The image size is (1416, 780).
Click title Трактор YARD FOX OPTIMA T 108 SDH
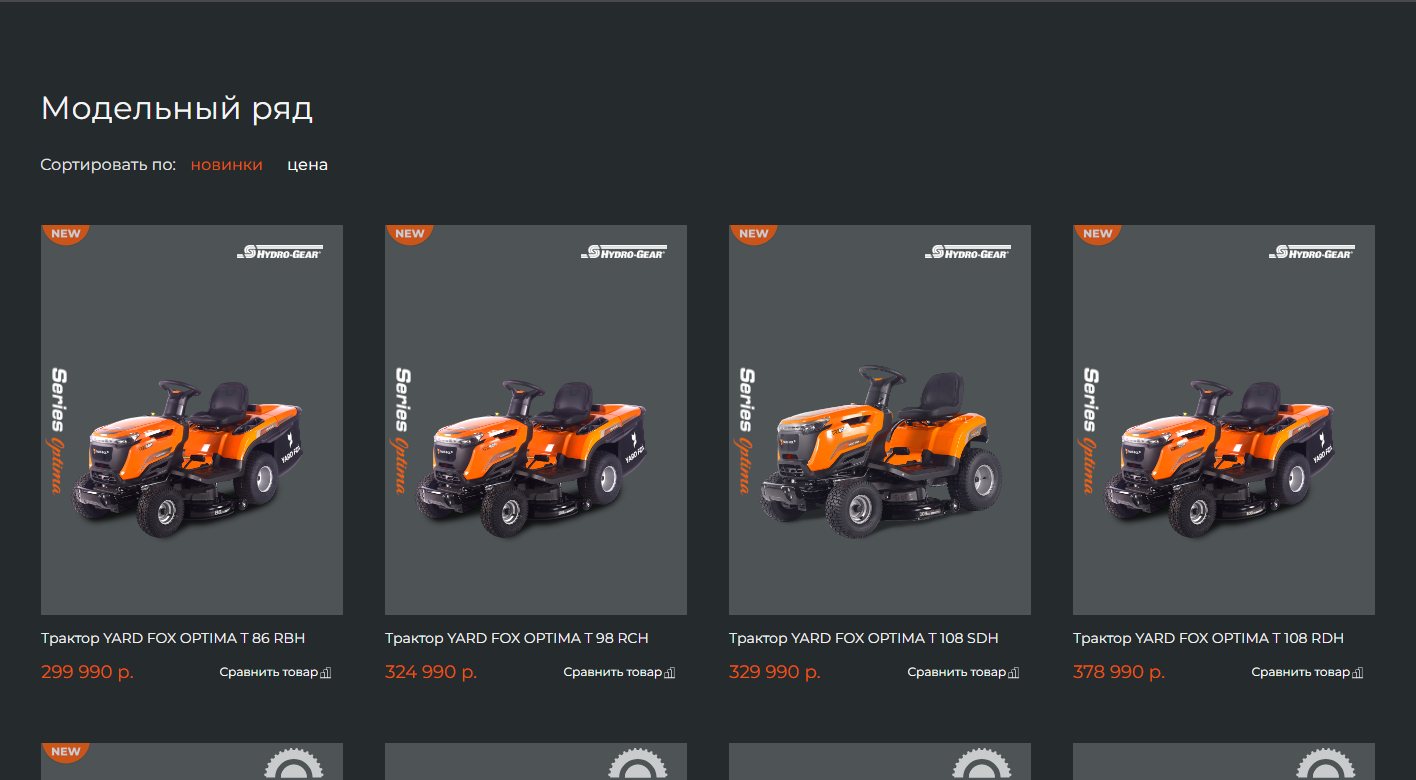tap(864, 638)
